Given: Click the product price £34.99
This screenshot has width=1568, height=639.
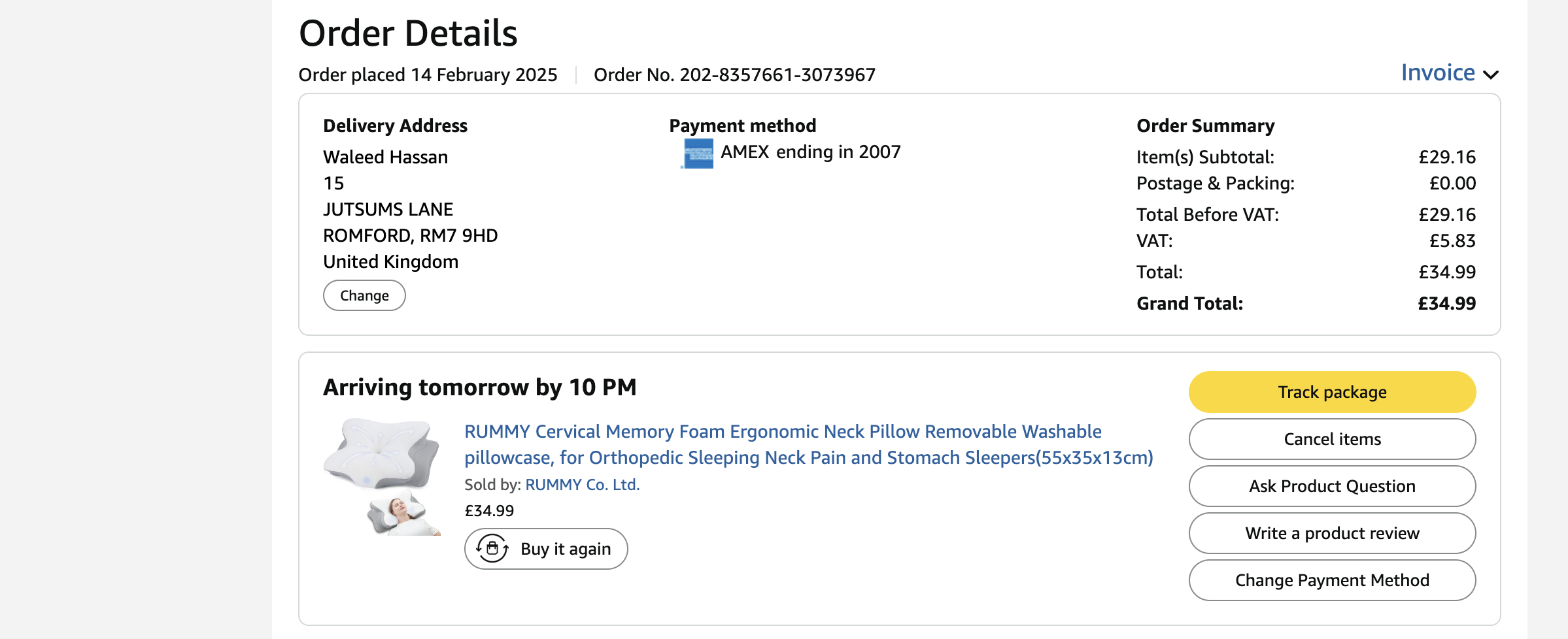Looking at the screenshot, I should coord(489,511).
